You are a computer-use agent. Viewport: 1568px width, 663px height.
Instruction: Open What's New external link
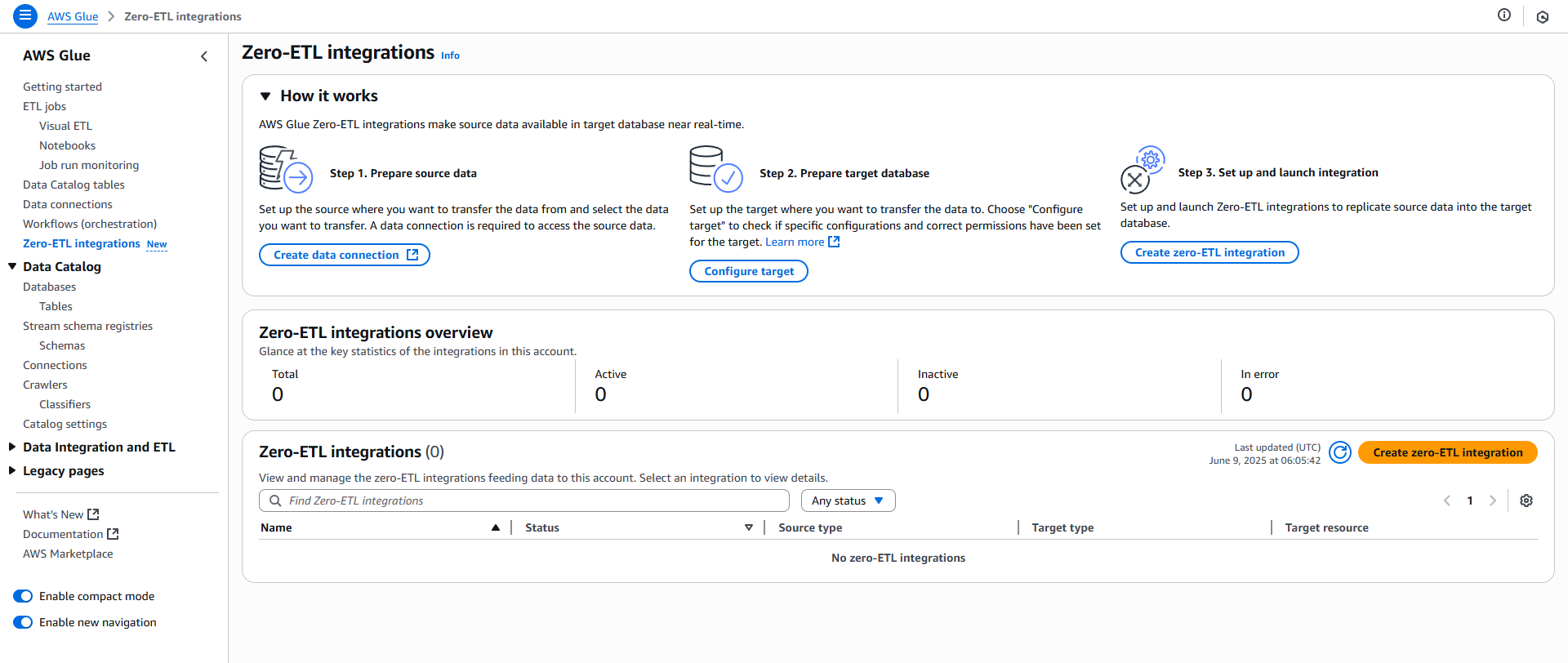(61, 514)
